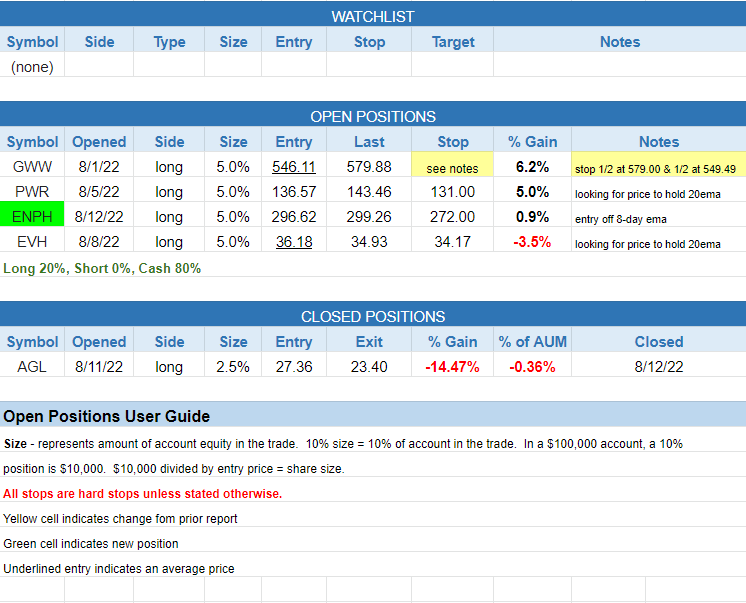Select AGL % of AUM -0.36%
Image resolution: width=746 pixels, height=603 pixels.
pyautogui.click(x=532, y=366)
